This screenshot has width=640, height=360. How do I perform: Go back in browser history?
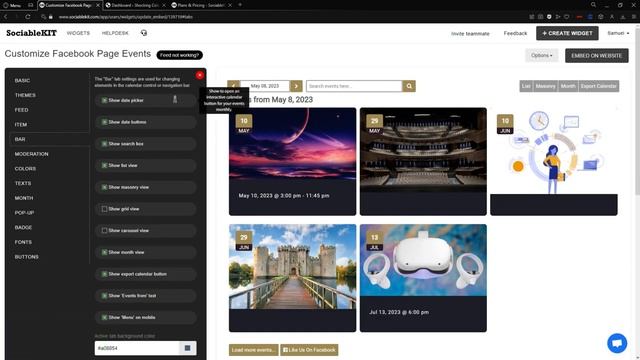point(6,17)
